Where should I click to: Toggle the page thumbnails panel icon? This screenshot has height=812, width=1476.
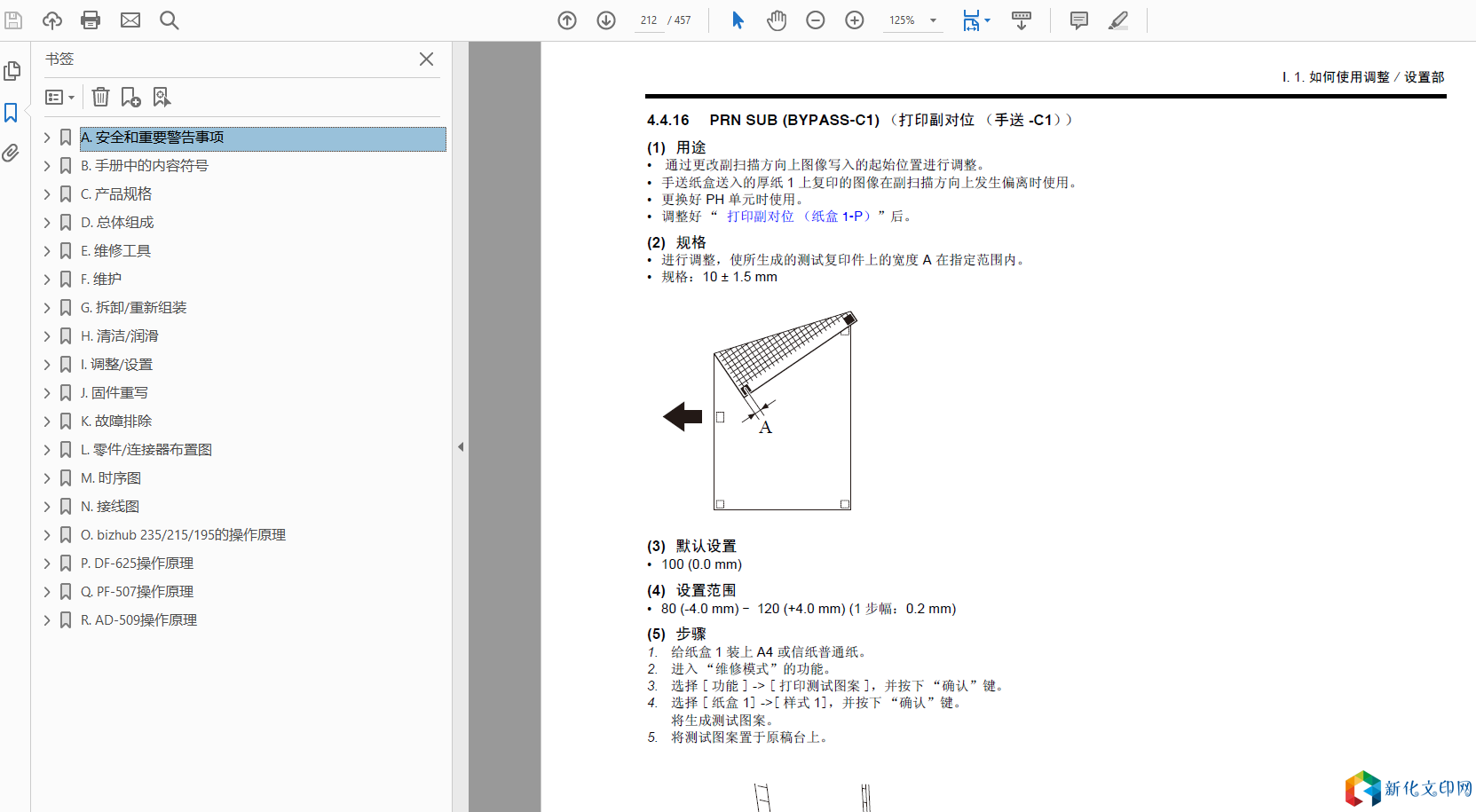tap(12, 71)
